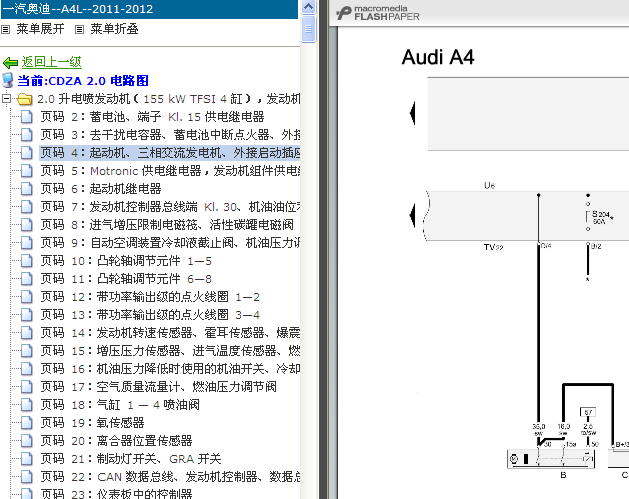Viewport: 629px width, 499px height.
Task: Open 页码 21: 制动灯开关、GRA 开关
Action: pyautogui.click(x=131, y=458)
